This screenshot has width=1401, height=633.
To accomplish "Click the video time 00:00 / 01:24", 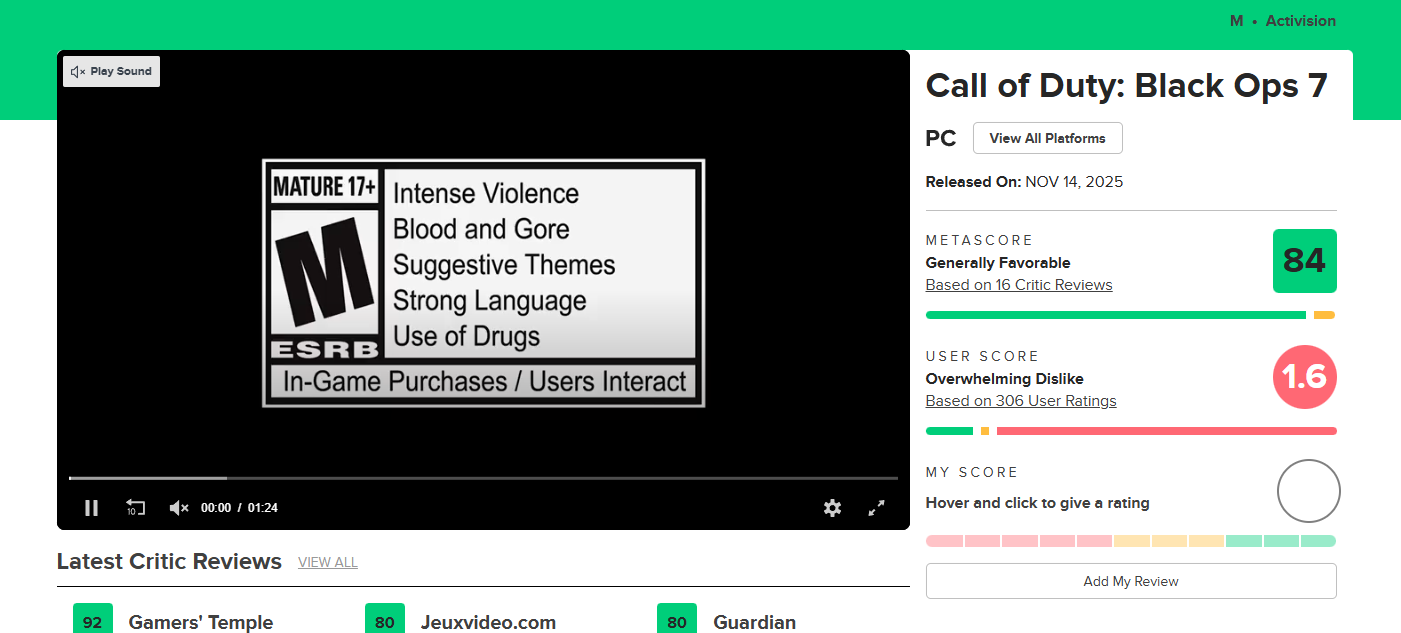I will click(239, 508).
